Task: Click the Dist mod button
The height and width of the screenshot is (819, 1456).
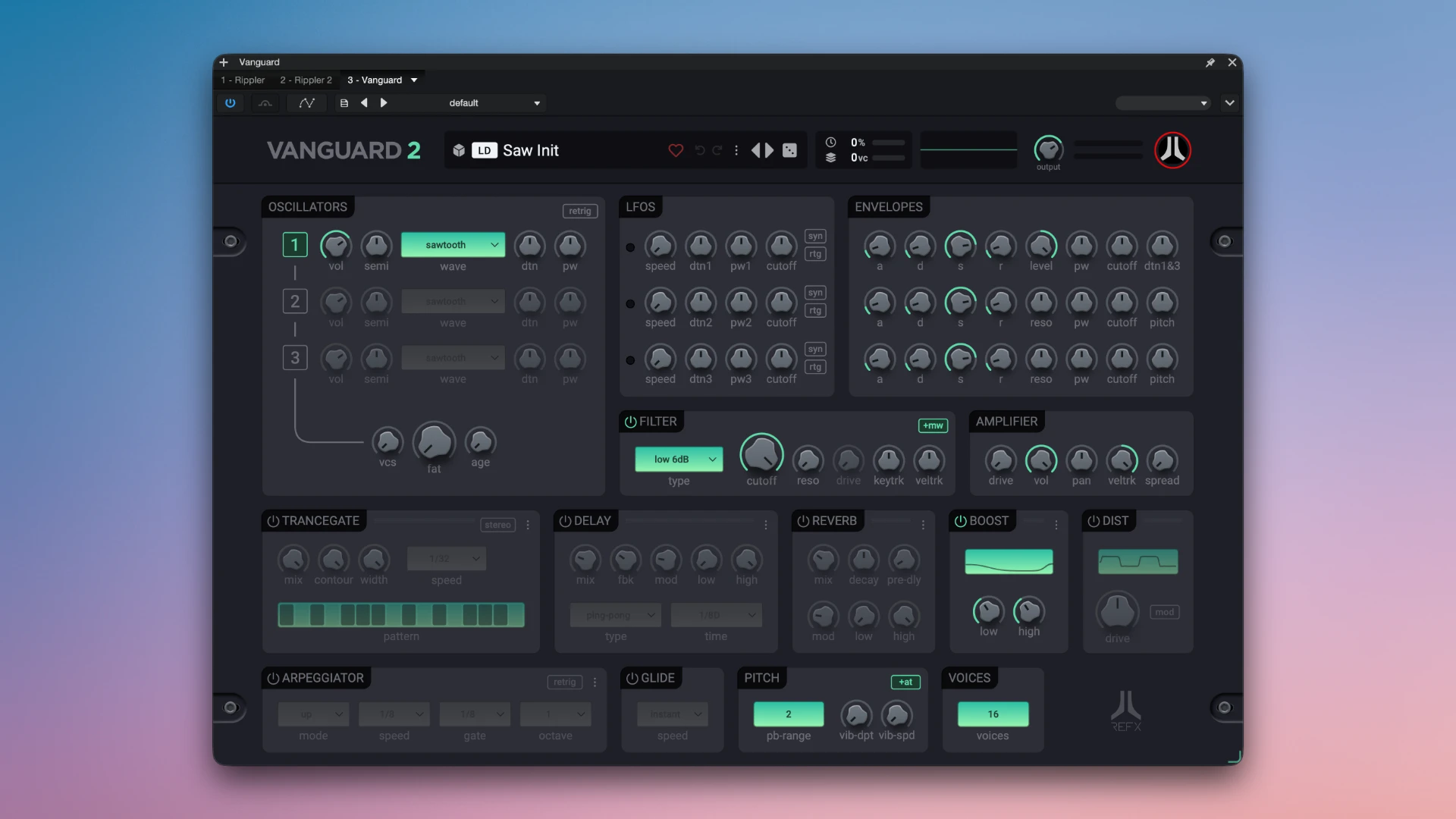Action: [x=1165, y=612]
